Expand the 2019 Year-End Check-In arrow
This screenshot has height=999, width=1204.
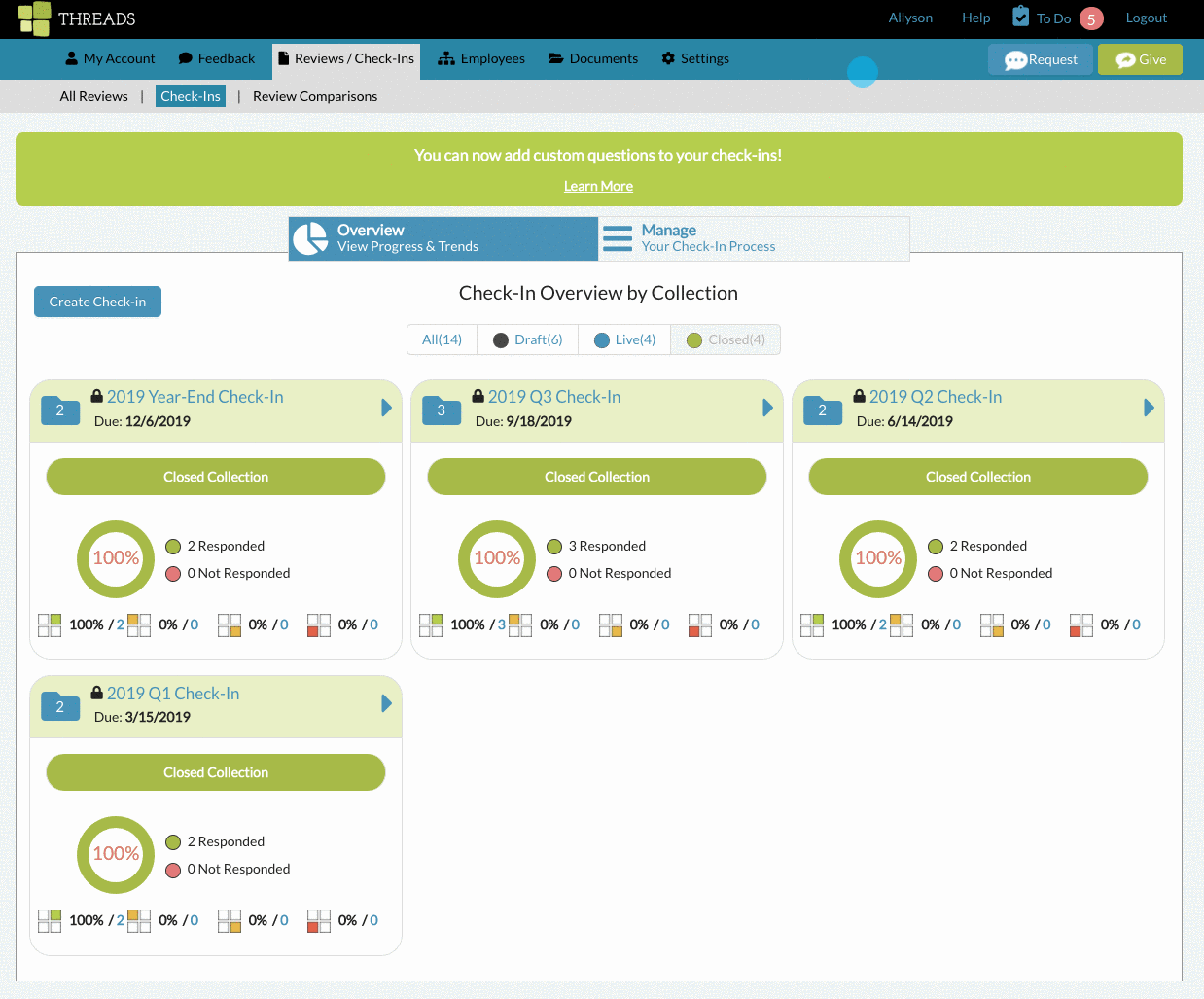pos(386,408)
